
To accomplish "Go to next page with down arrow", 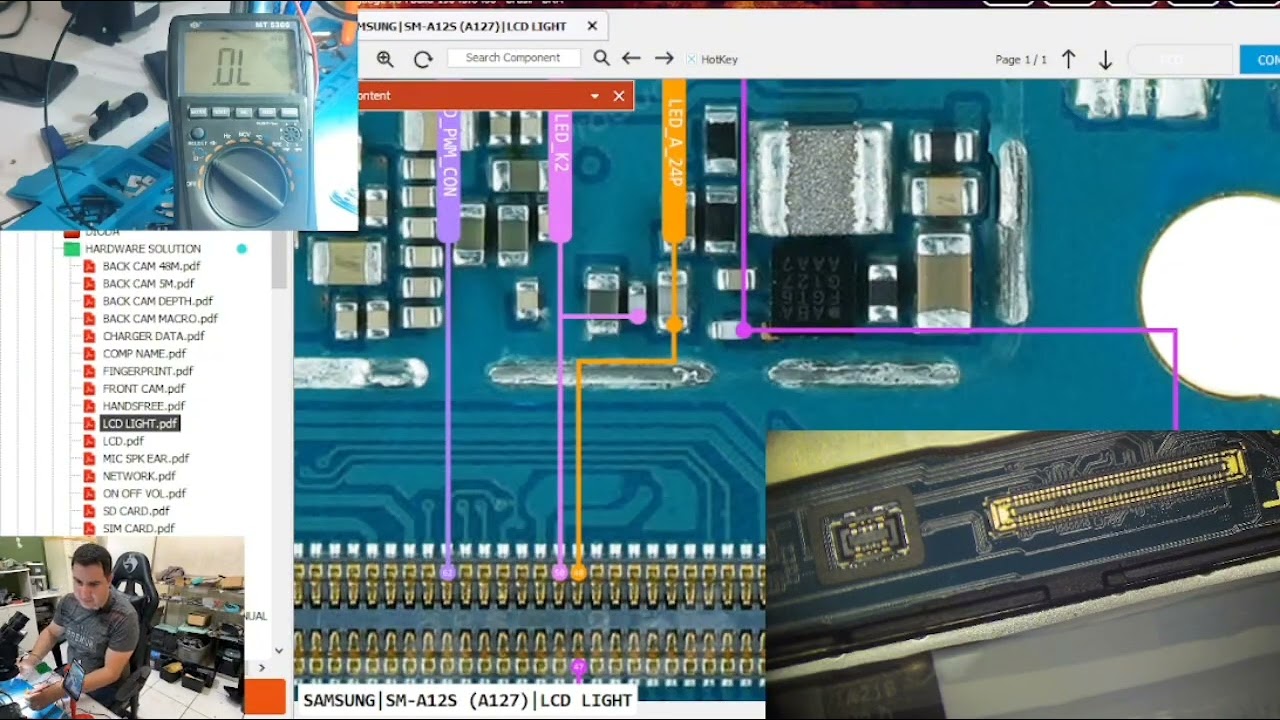I will coord(1105,60).
